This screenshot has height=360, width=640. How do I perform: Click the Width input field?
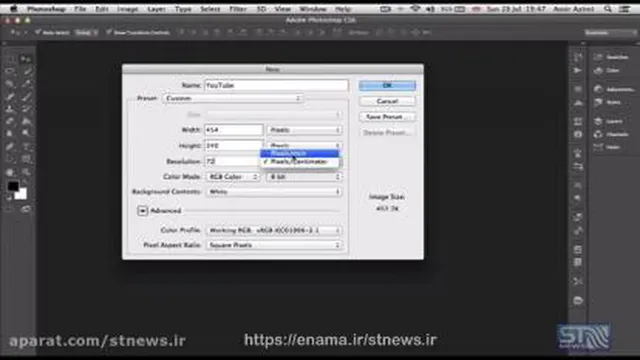tap(233, 130)
